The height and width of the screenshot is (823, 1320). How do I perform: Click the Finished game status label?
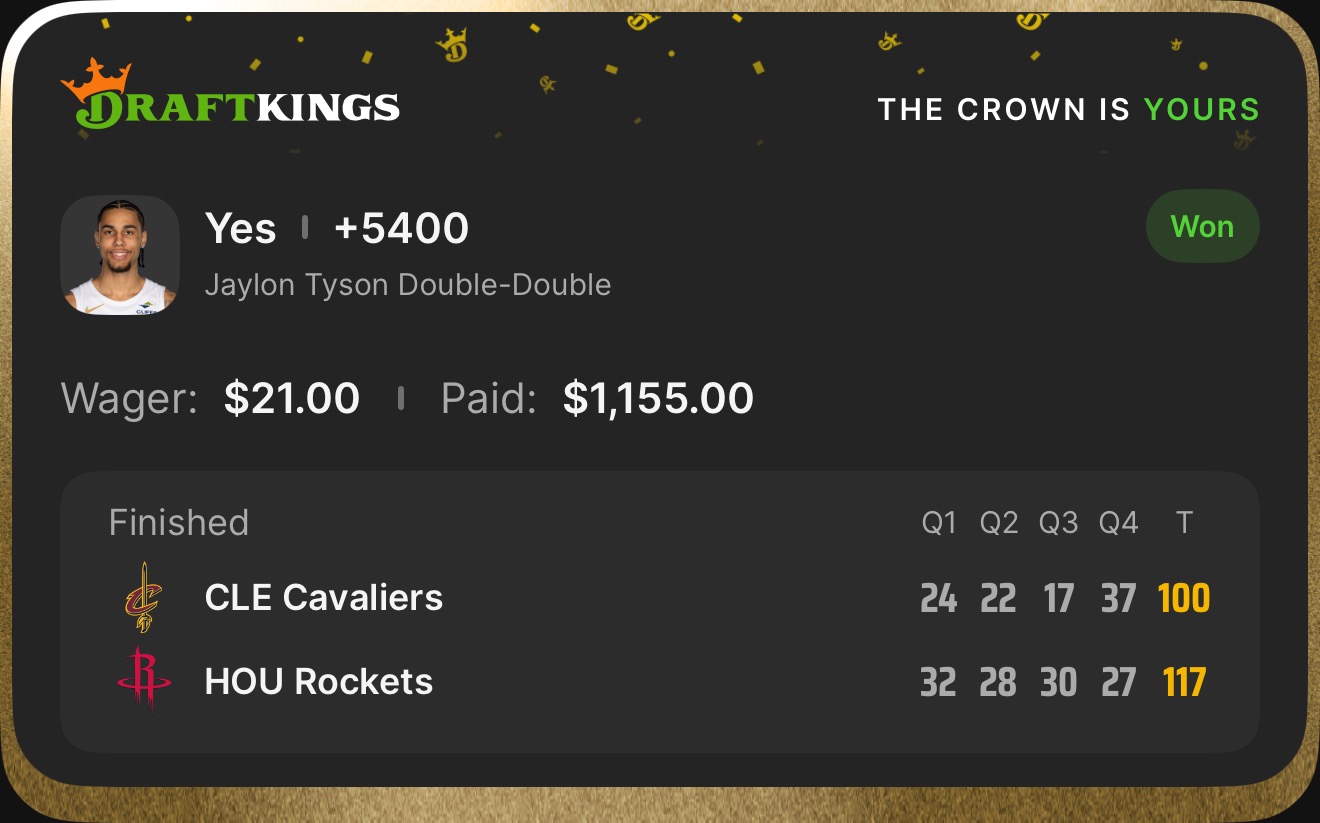(x=178, y=522)
